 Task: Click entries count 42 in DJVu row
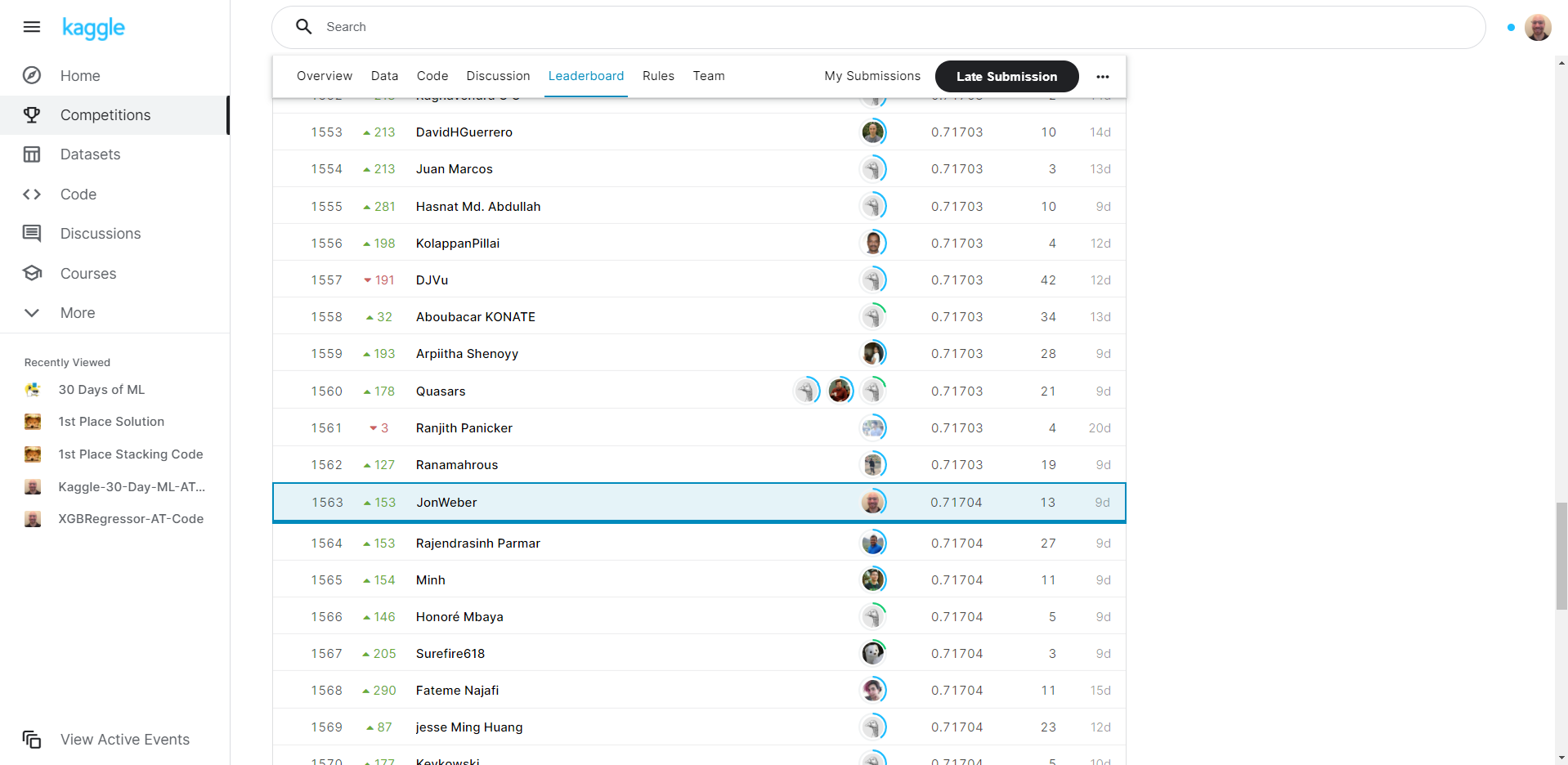[1048, 280]
